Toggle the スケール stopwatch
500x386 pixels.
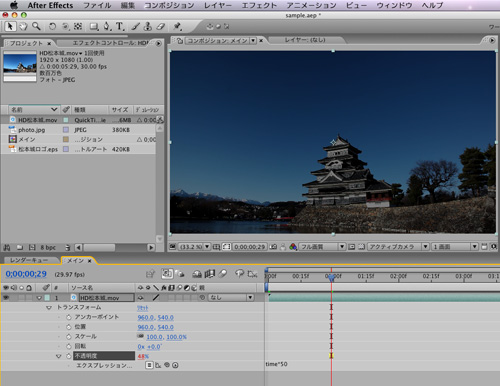click(x=69, y=337)
